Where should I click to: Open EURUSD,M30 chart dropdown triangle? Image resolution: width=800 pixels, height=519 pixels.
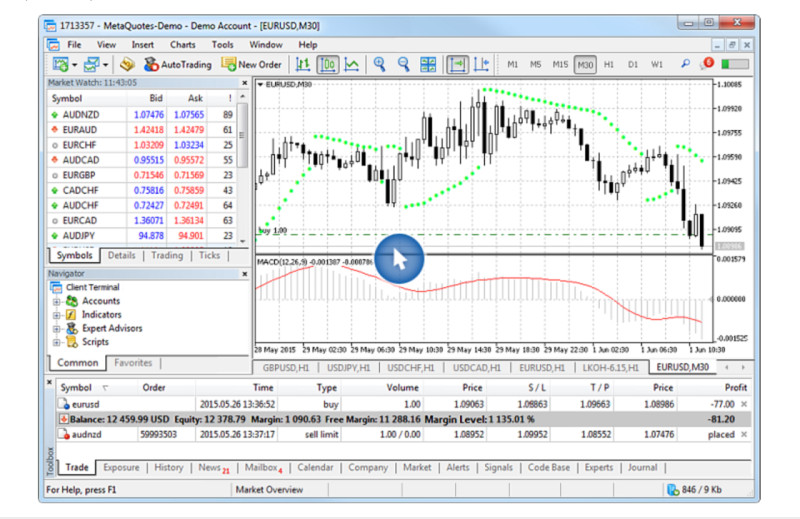point(260,84)
